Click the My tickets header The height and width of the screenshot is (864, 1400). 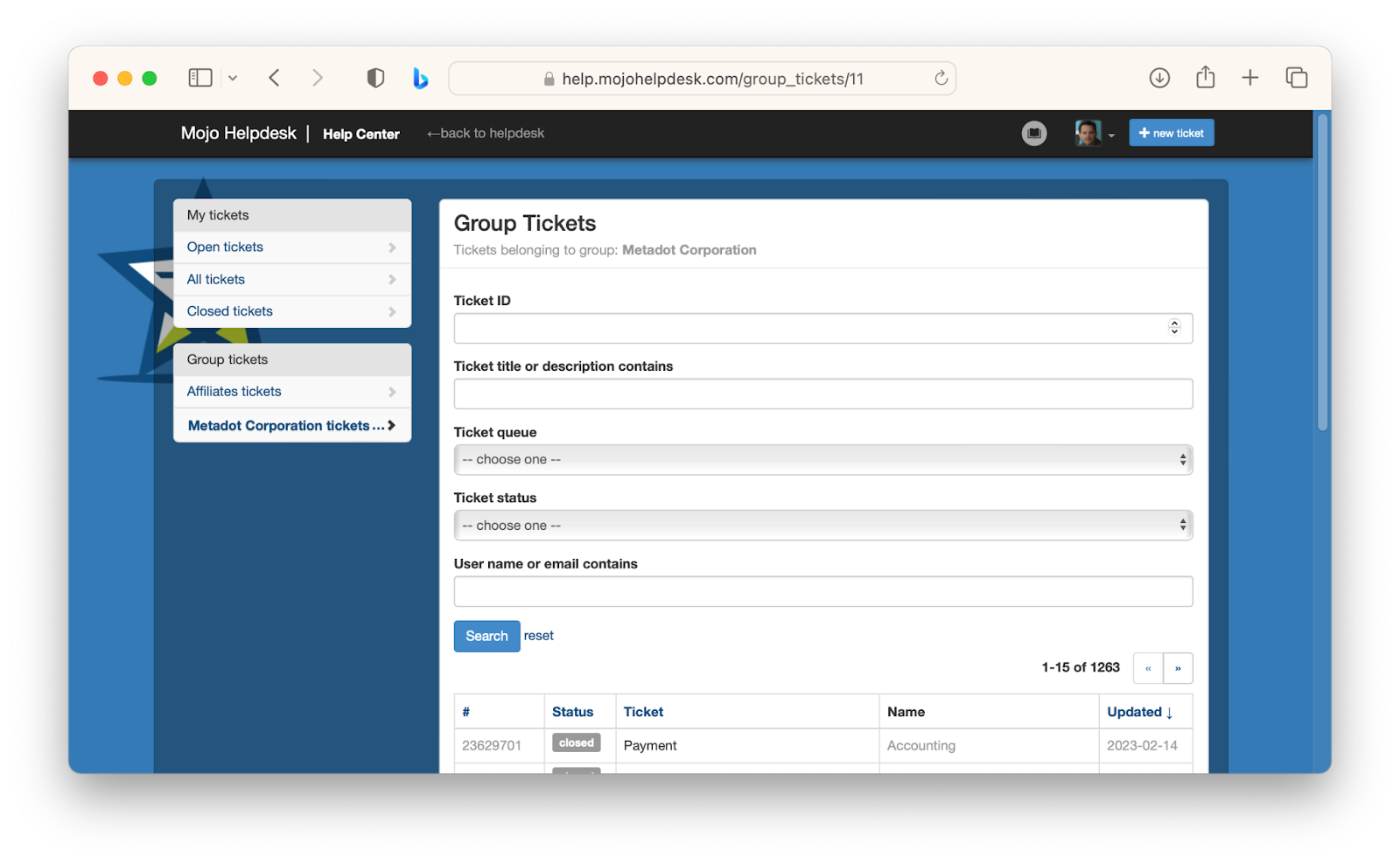(292, 215)
